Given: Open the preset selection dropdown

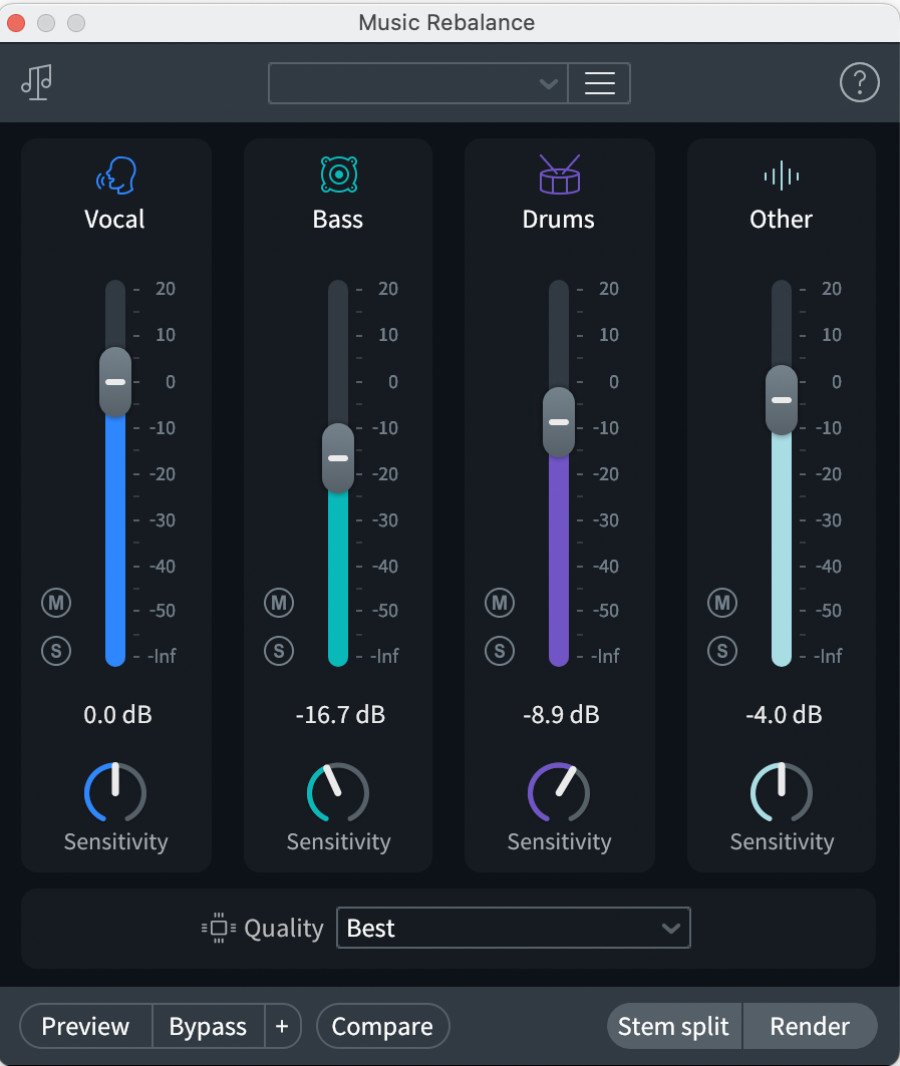Looking at the screenshot, I should tap(417, 83).
